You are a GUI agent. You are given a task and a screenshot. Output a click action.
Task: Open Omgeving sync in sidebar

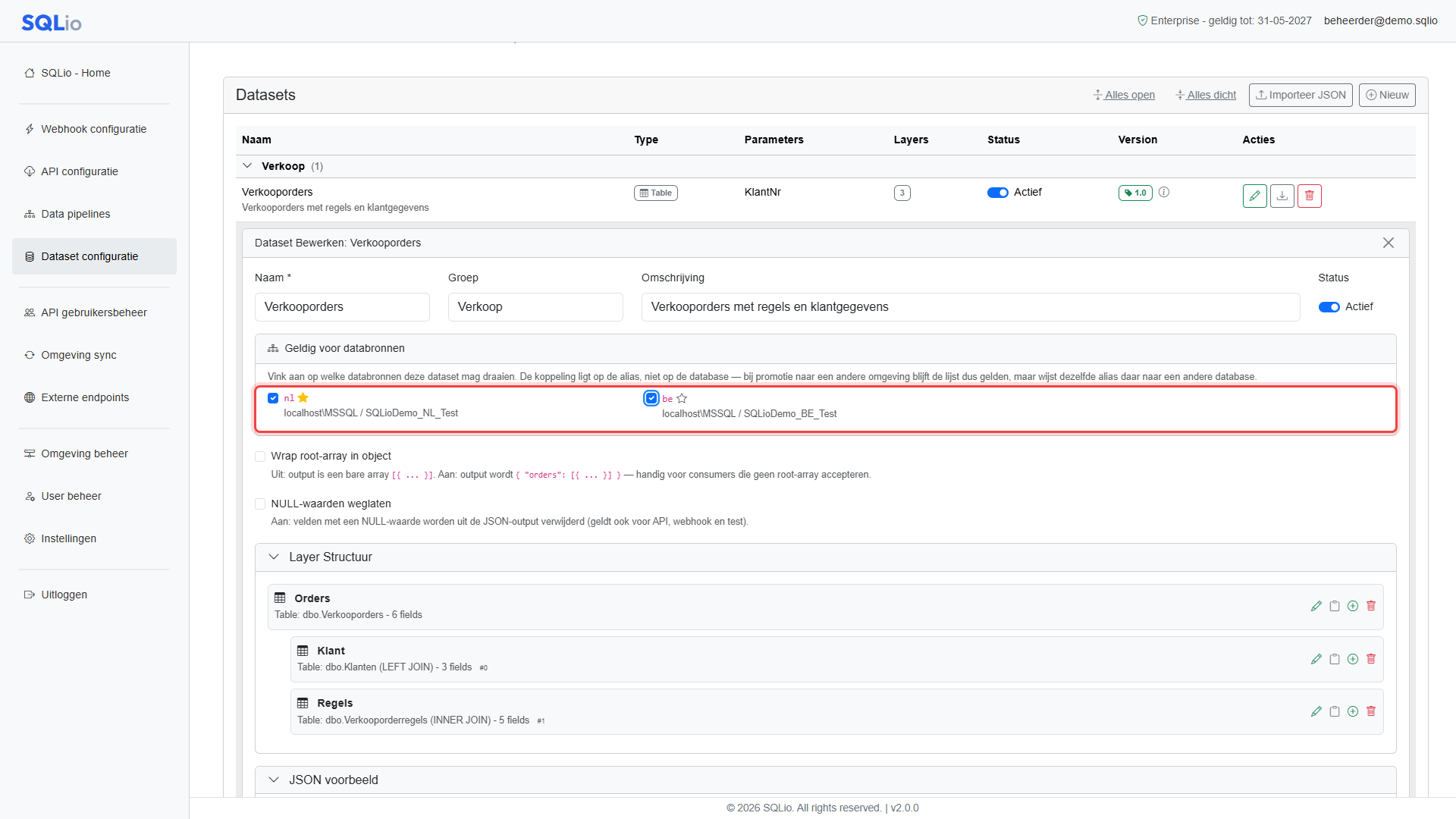[x=94, y=355]
